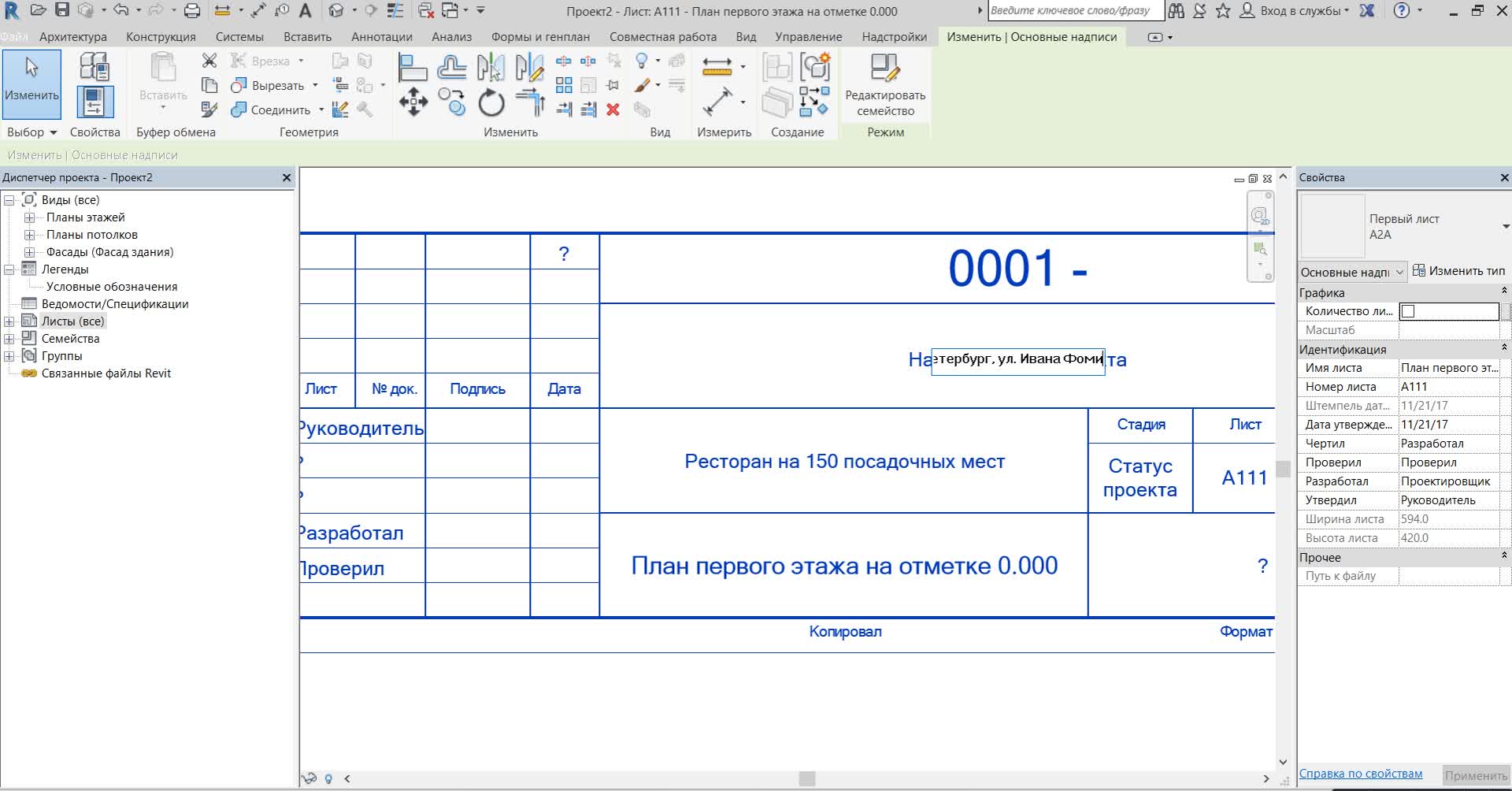
Task: Expand Планы этажей in project browser
Action: tap(29, 217)
